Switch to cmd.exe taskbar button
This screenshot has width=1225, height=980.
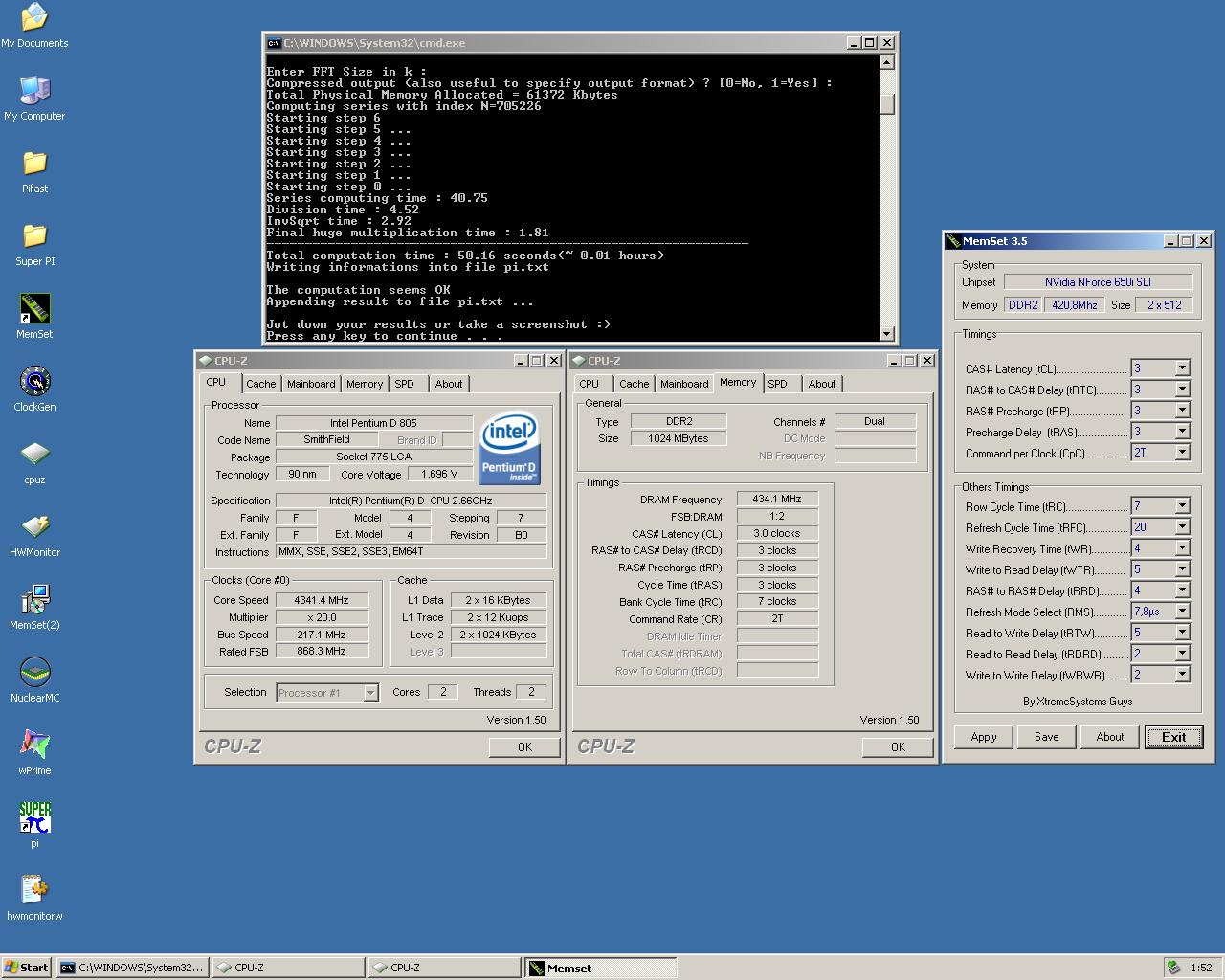pos(132,968)
